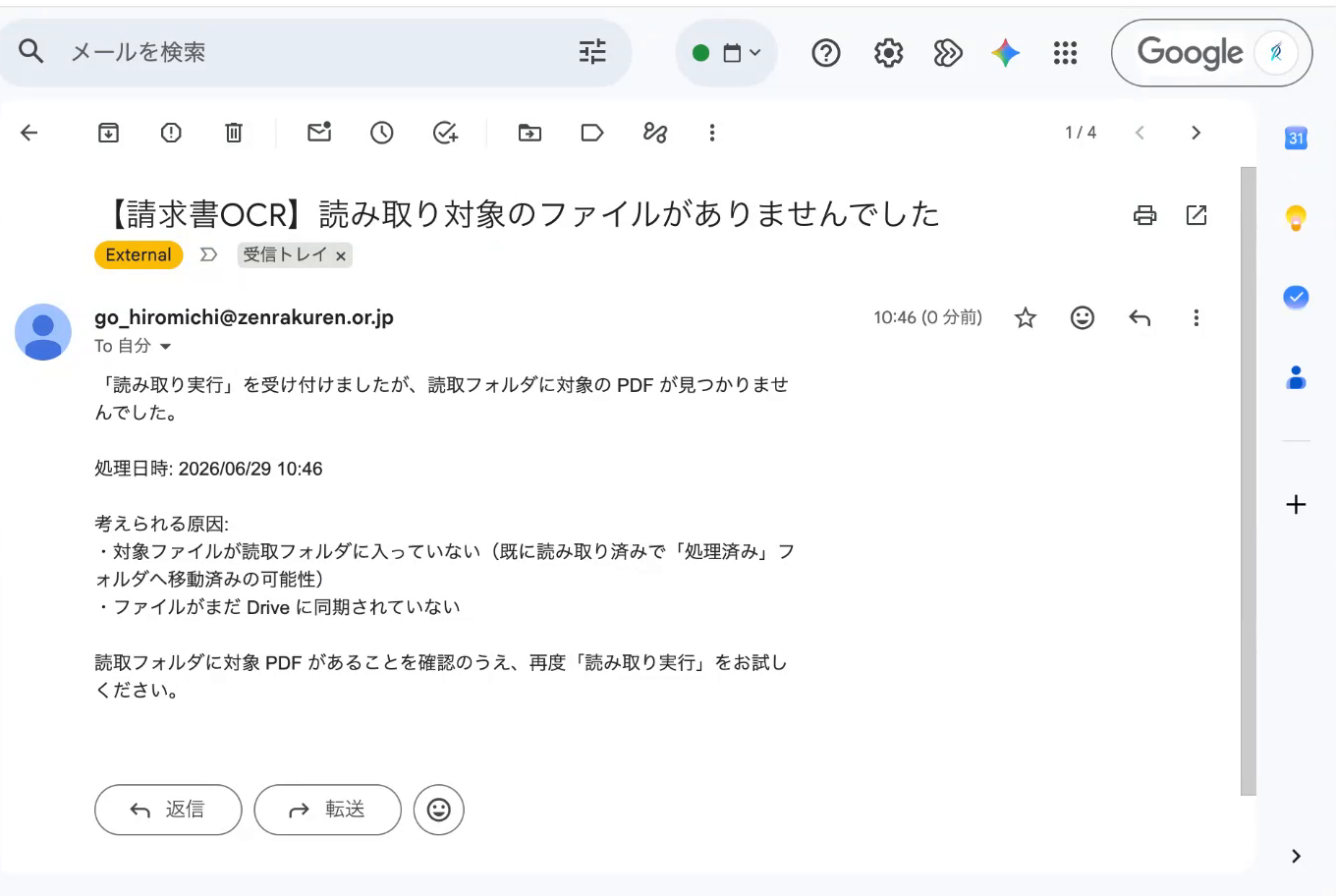The width and height of the screenshot is (1336, 896).
Task: Open the toolbar's More options menu
Action: tap(712, 133)
